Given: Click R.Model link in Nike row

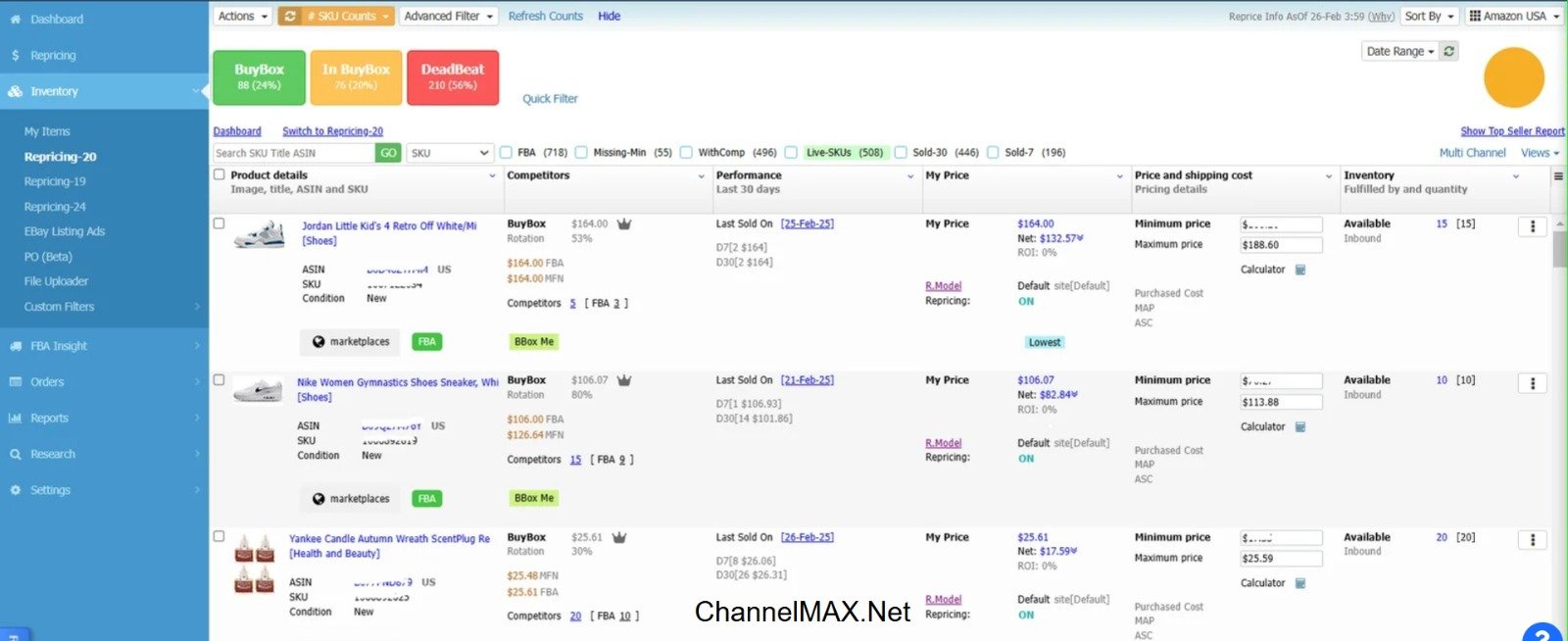Looking at the screenshot, I should 944,443.
